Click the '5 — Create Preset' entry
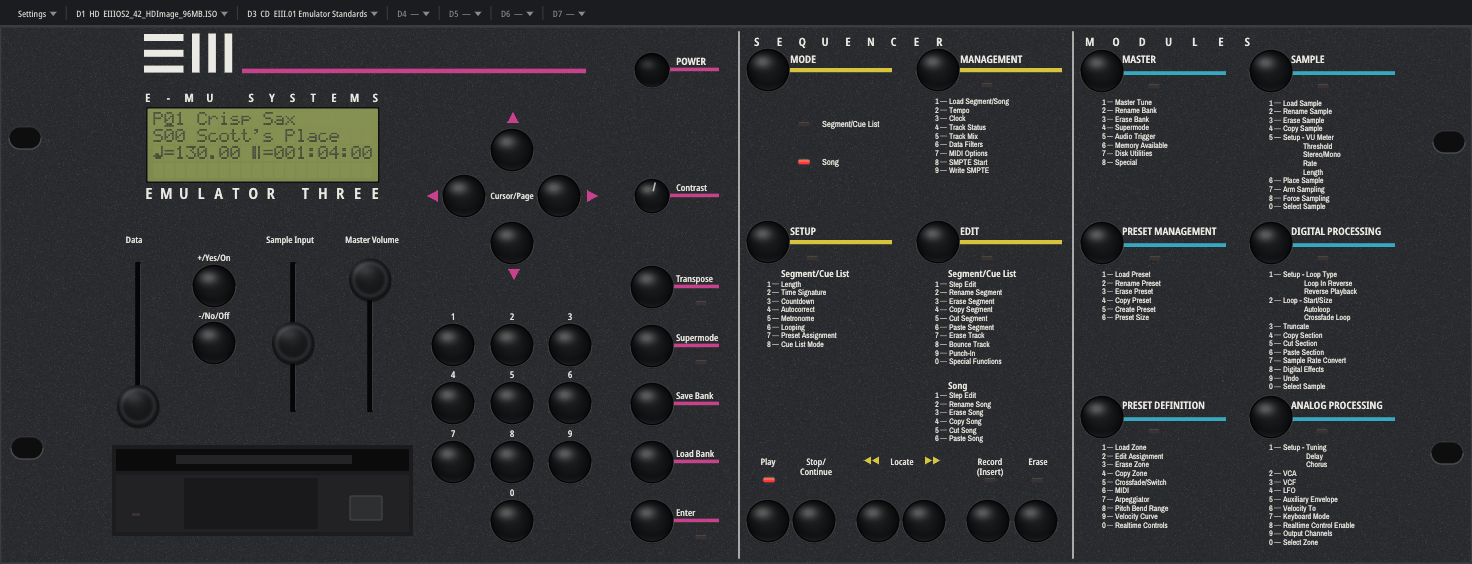Viewport: 1472px width, 564px height. click(1127, 309)
